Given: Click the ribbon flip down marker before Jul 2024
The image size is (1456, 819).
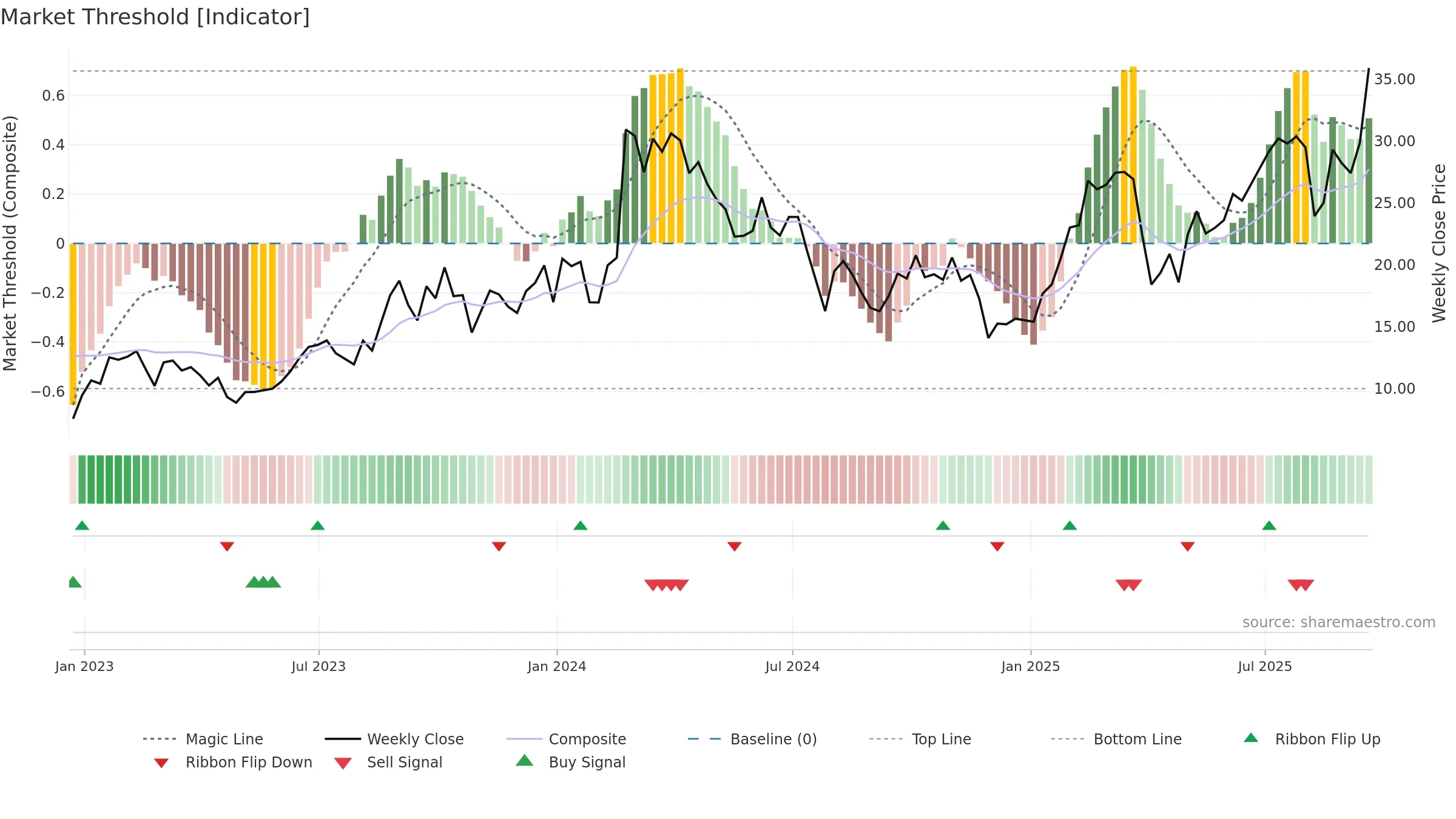Looking at the screenshot, I should pyautogui.click(x=734, y=547).
